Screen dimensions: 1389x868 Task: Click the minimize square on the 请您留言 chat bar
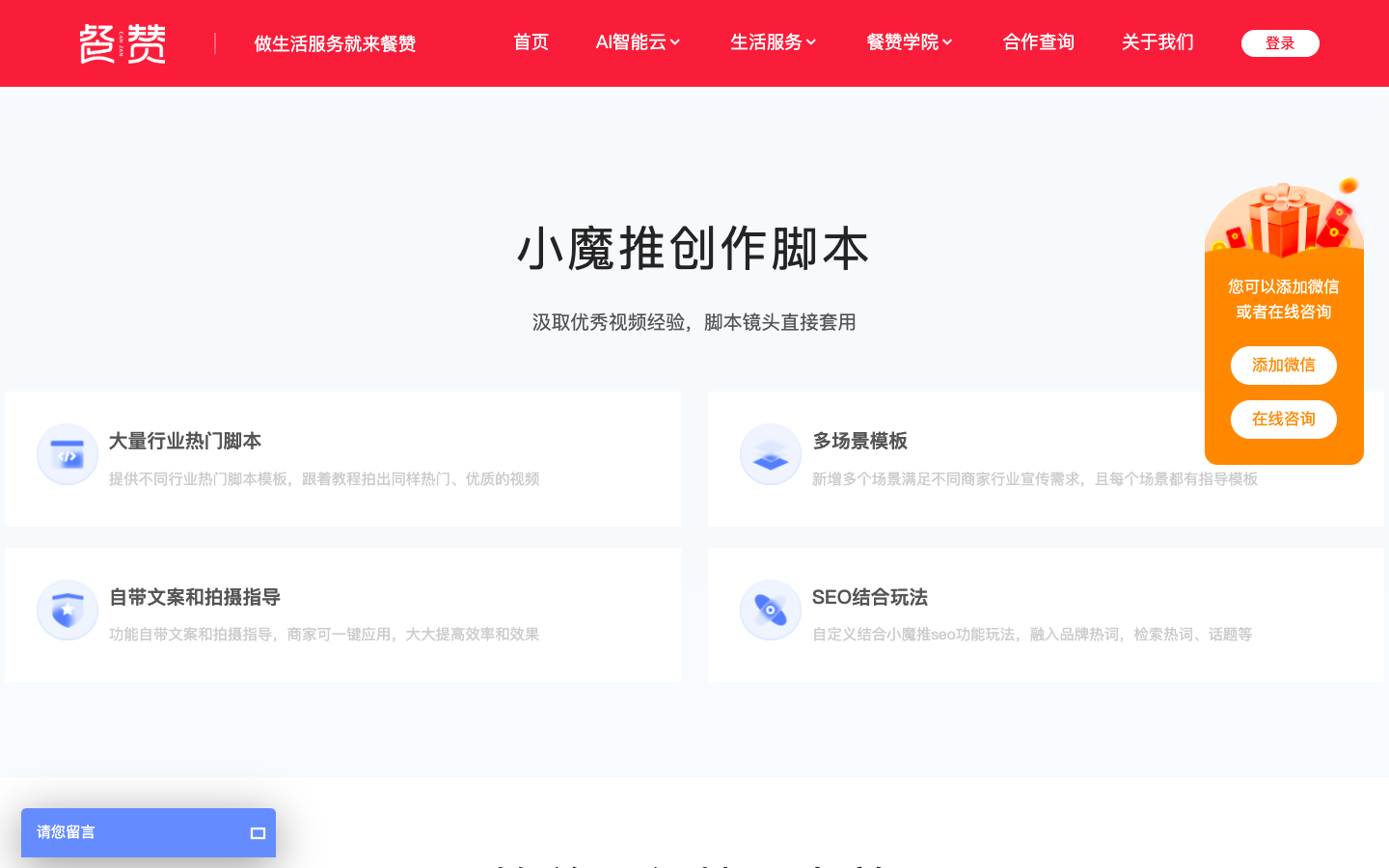coord(257,833)
